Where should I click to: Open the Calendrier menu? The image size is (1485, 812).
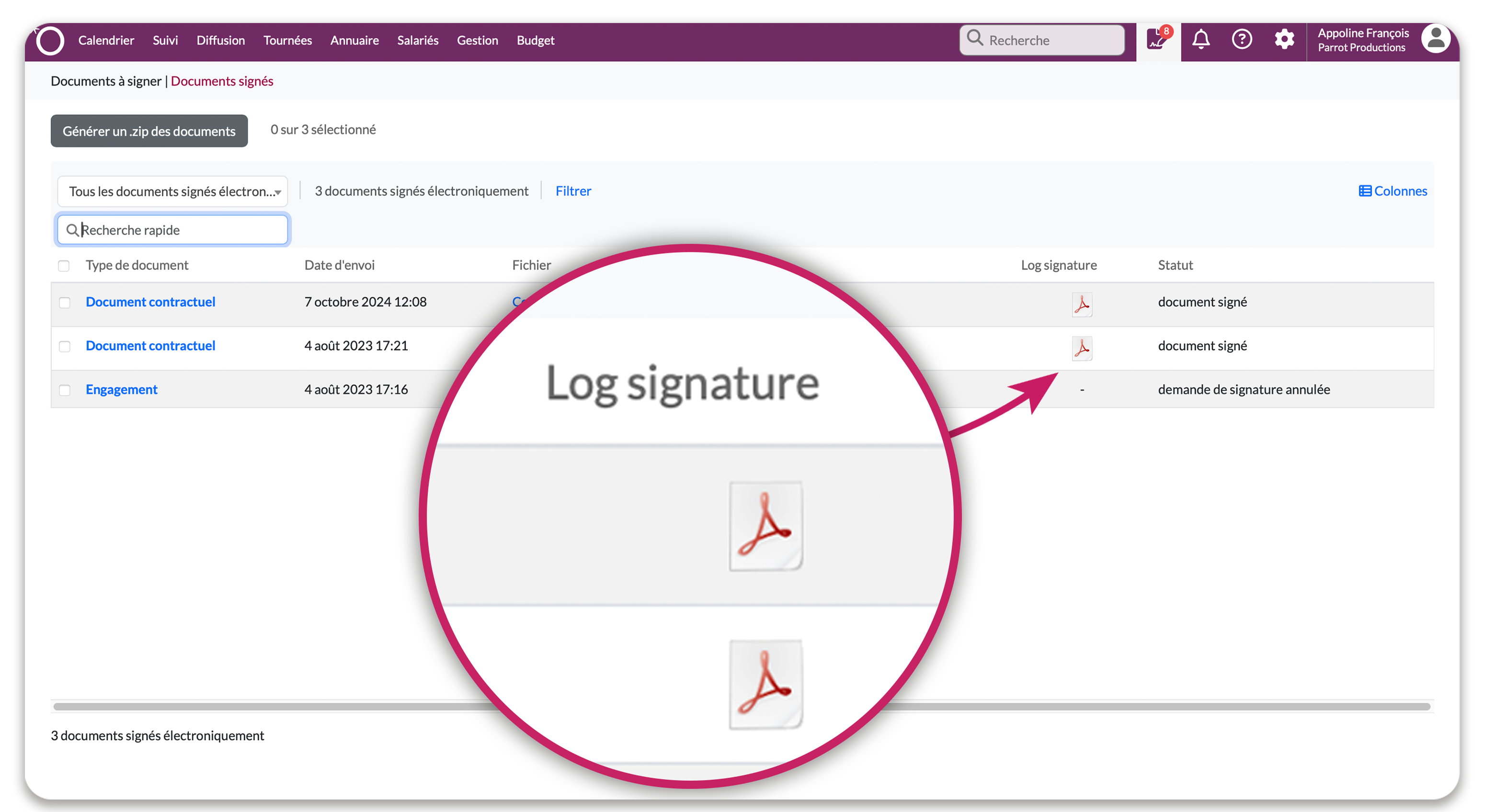tap(106, 40)
